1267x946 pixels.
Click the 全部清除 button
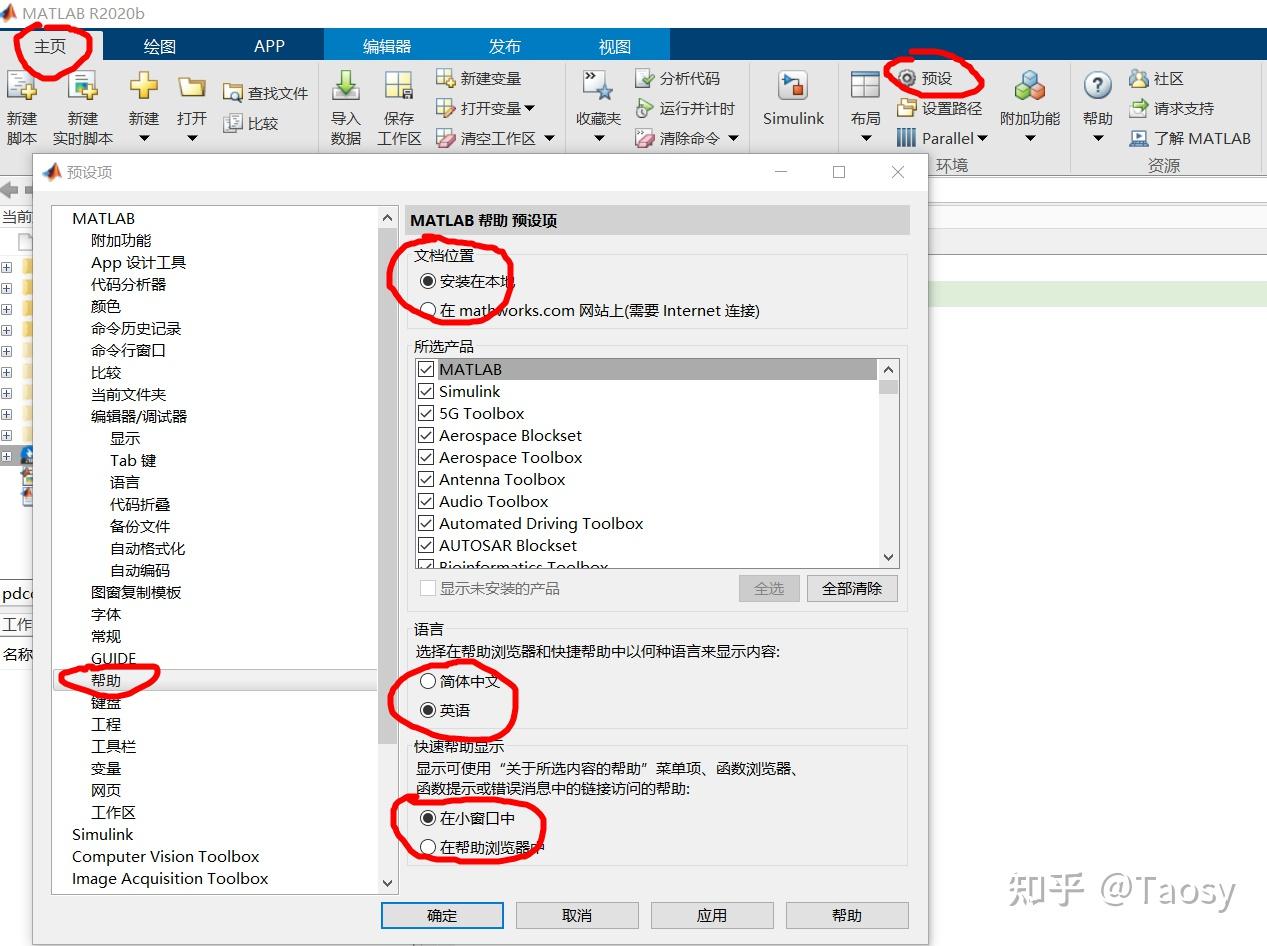[852, 588]
